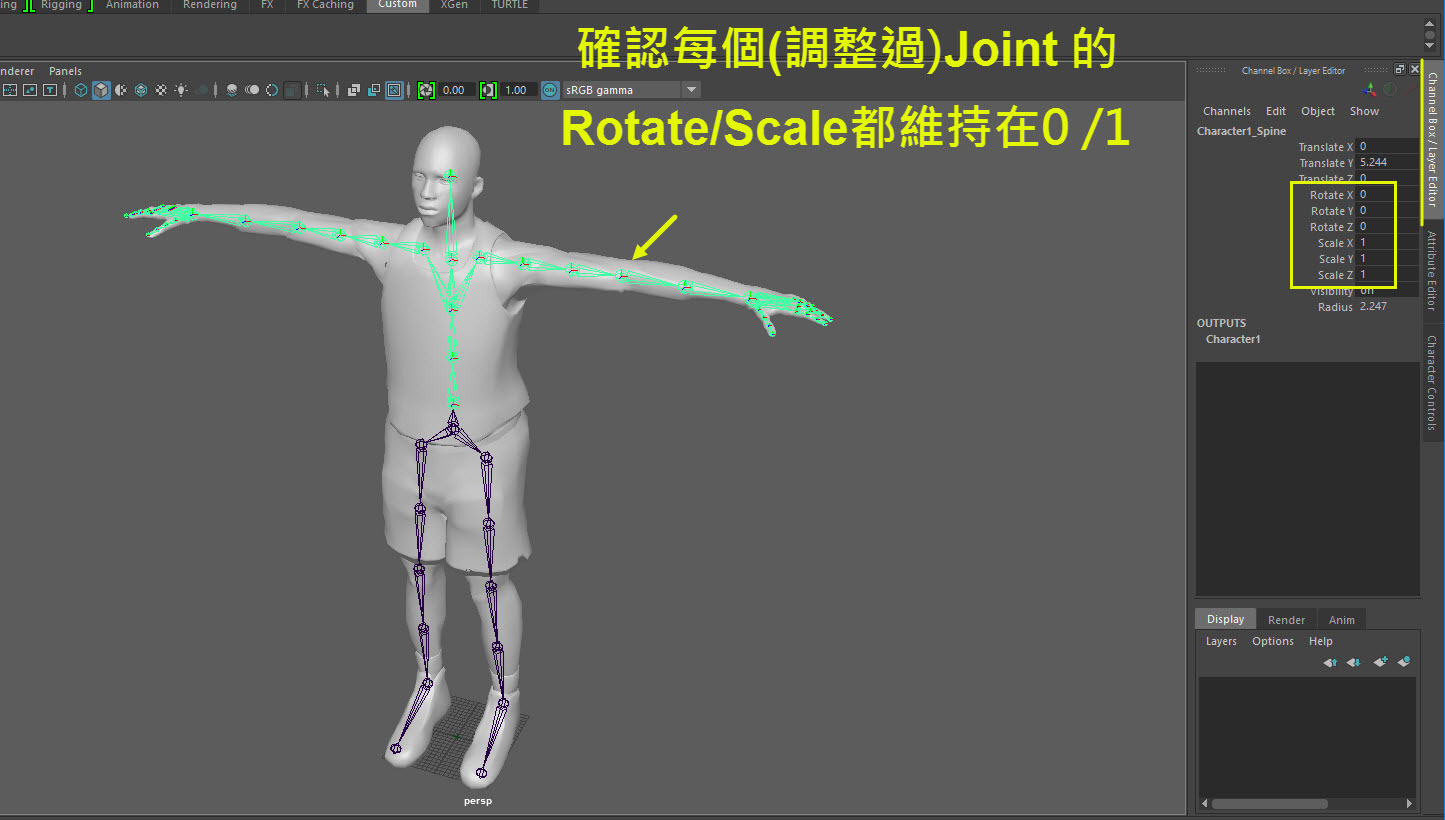Toggle motion blur icon

click(x=252, y=90)
